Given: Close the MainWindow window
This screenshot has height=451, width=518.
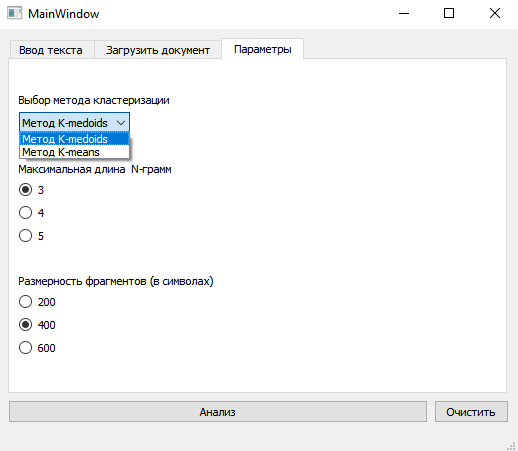Looking at the screenshot, I should (x=495, y=13).
